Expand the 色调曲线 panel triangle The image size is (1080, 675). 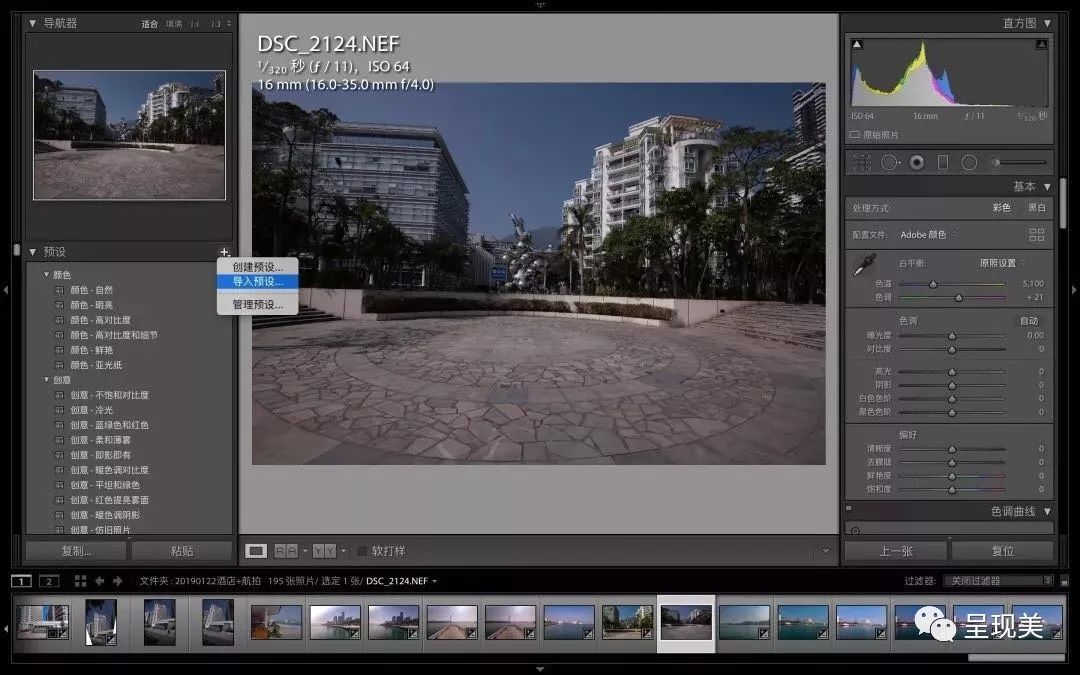[1047, 511]
